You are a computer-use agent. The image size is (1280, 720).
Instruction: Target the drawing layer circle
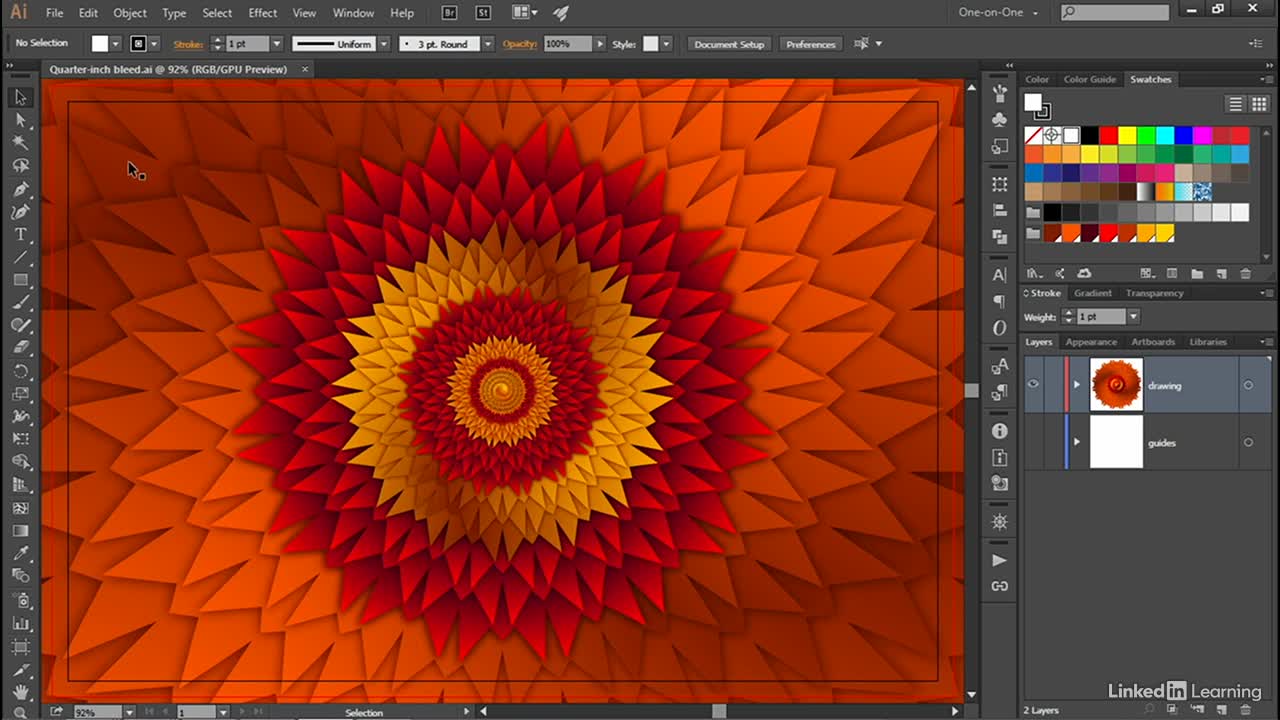coord(1248,385)
